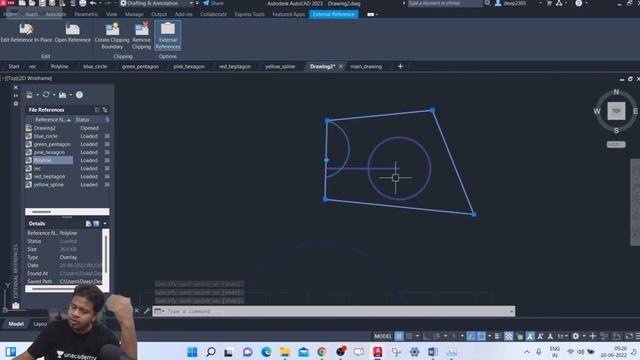Toggle ortho mode in status bar
The height and width of the screenshot is (360, 640).
(x=427, y=336)
